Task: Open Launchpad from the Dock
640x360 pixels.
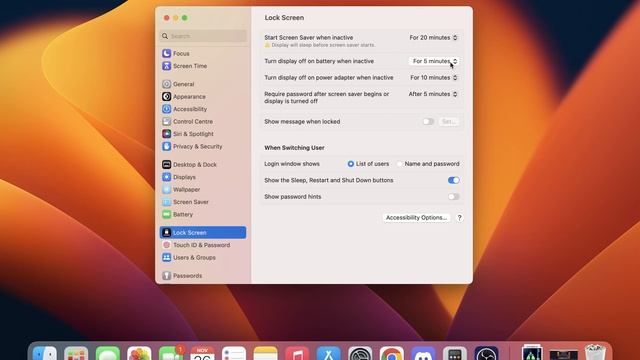Action: click(x=76, y=353)
